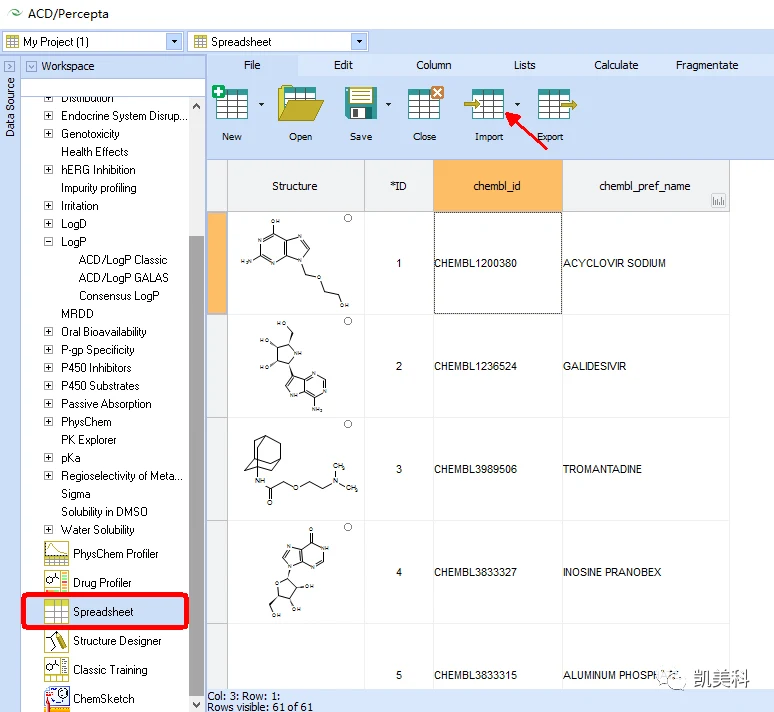Viewport: 774px width, 712px height.
Task: Click the Workspace tree scrollbar down arrow
Action: (x=196, y=705)
